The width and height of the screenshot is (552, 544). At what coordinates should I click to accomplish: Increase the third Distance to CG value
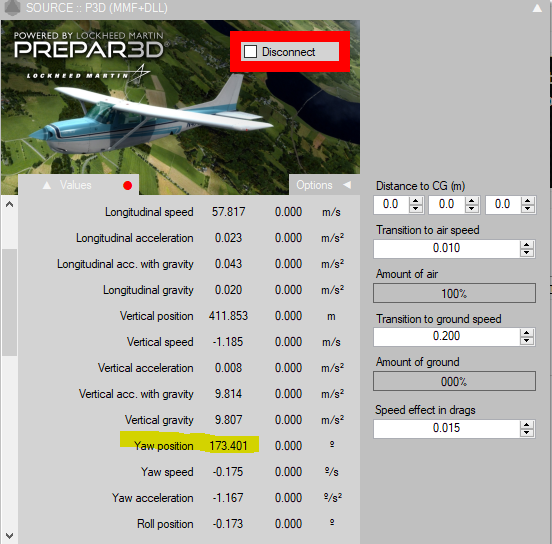[527, 201]
